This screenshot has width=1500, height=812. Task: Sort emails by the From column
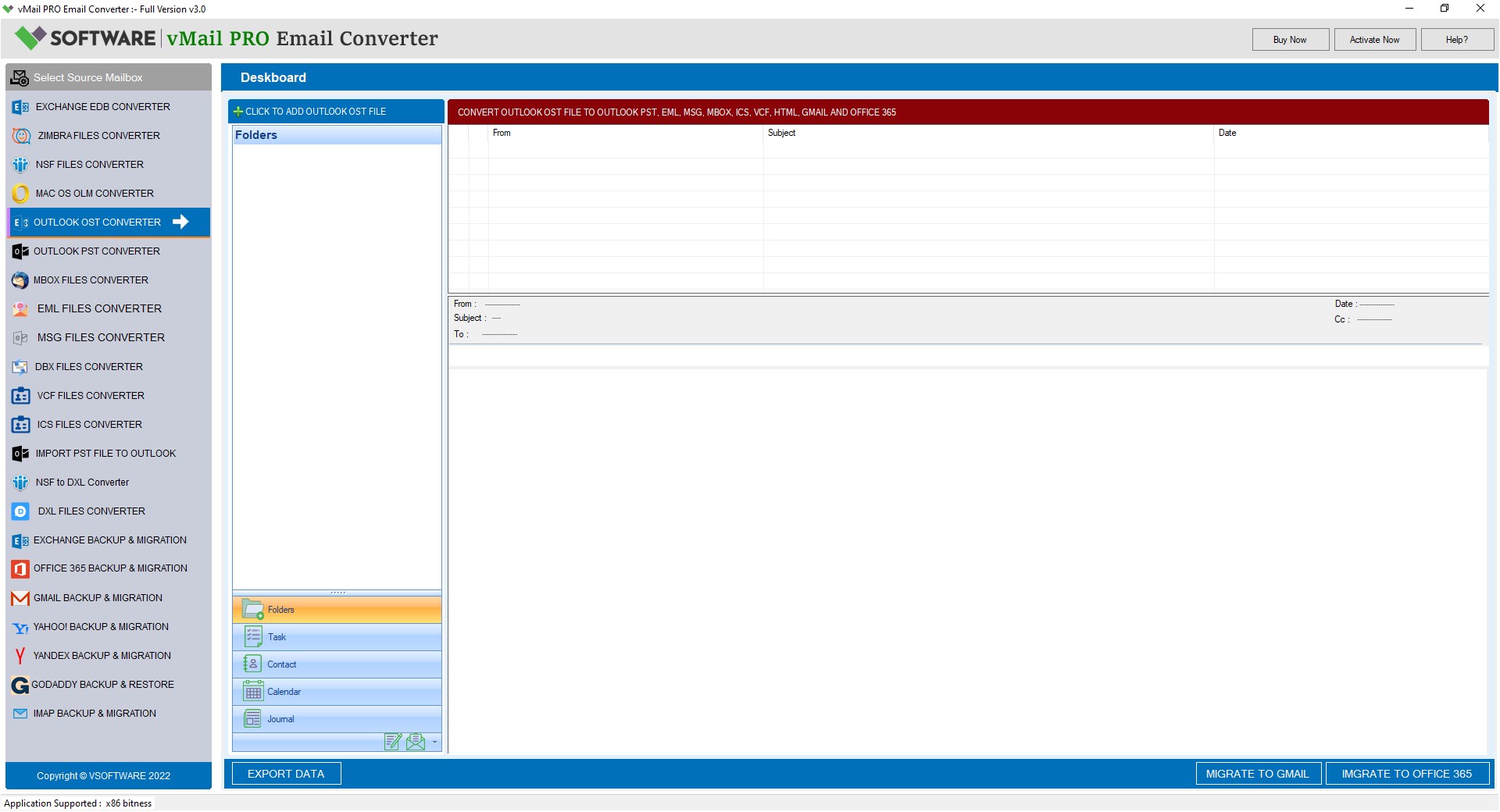pyautogui.click(x=626, y=134)
